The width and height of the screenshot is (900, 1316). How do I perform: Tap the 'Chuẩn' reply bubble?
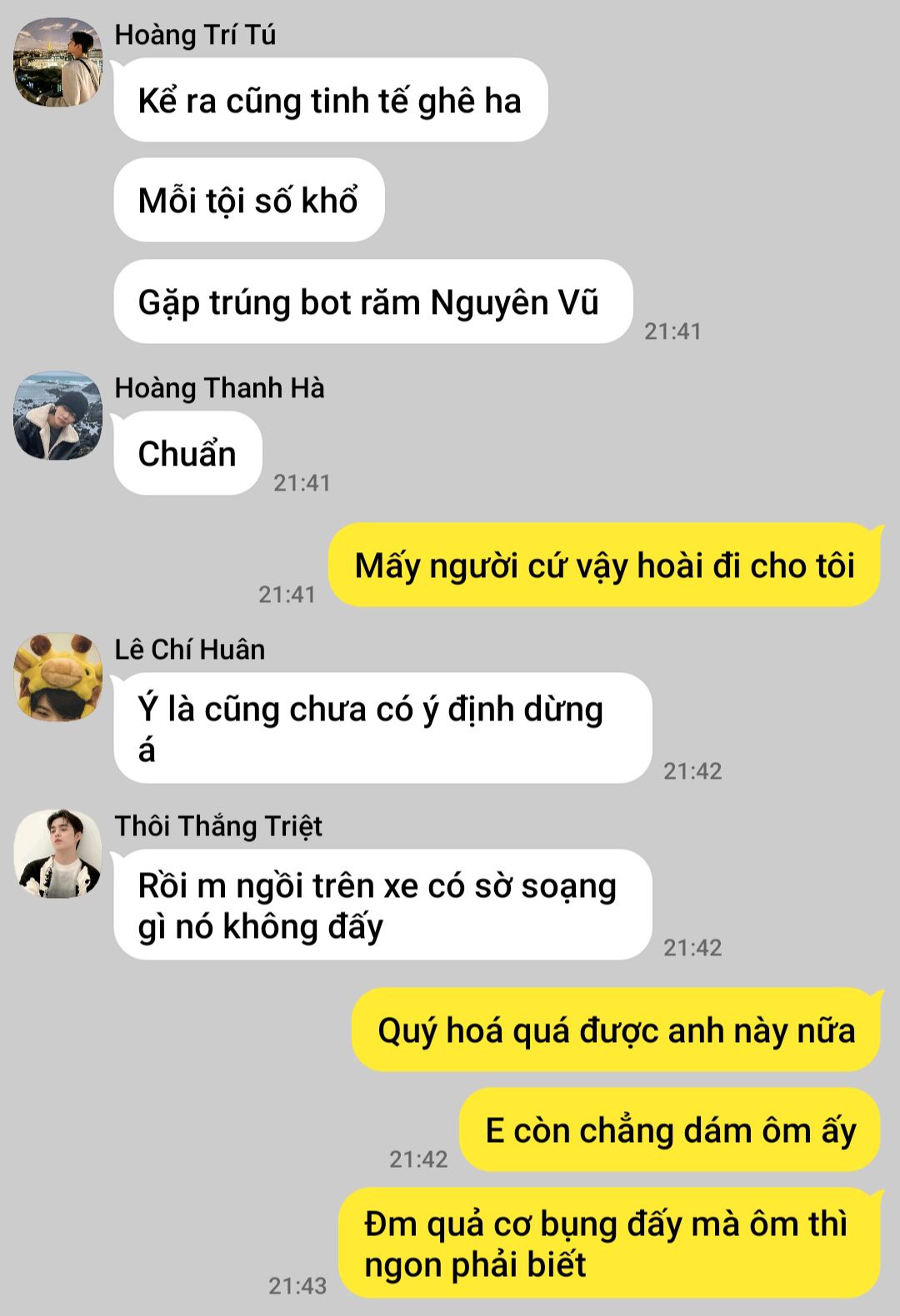point(187,453)
